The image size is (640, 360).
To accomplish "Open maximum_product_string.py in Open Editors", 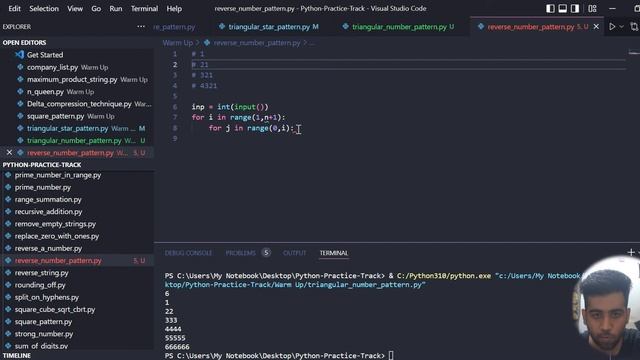I will click(x=72, y=79).
